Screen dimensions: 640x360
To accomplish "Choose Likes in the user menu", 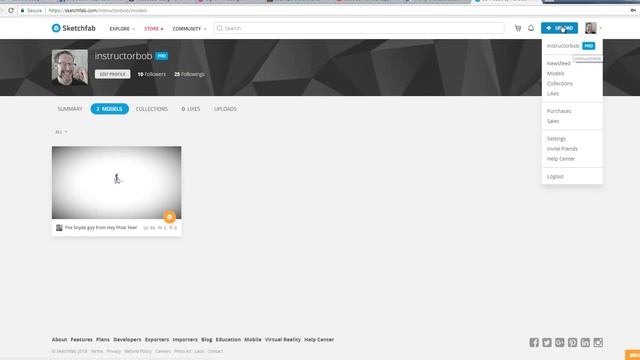I will [553, 93].
